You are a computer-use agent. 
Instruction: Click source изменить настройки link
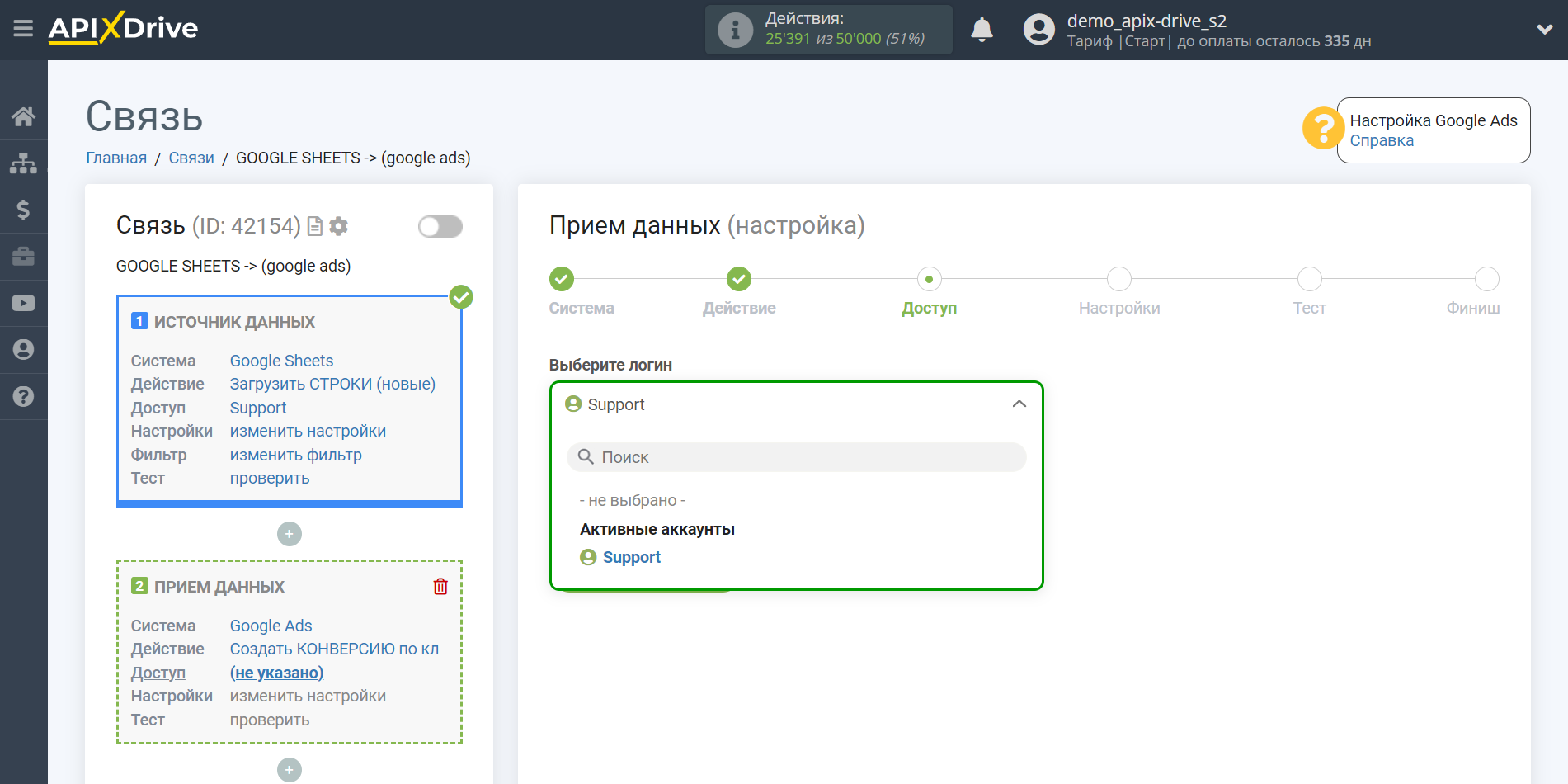[x=308, y=431]
